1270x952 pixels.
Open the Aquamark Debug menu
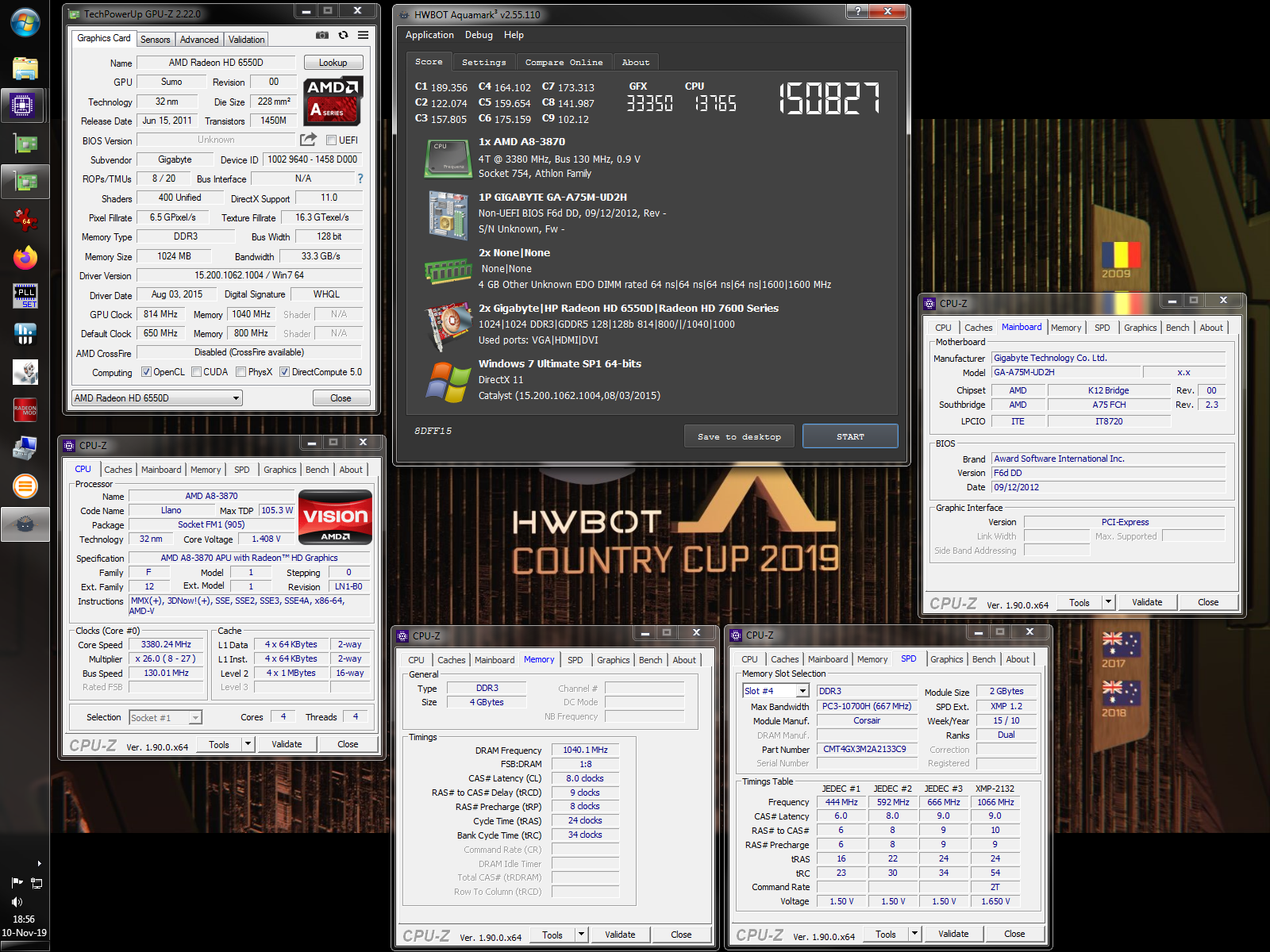pyautogui.click(x=479, y=35)
